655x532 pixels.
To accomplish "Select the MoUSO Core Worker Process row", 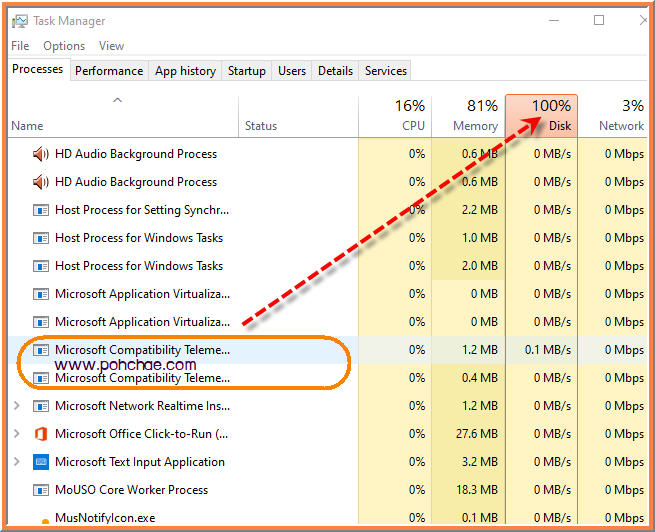I will coord(328,490).
